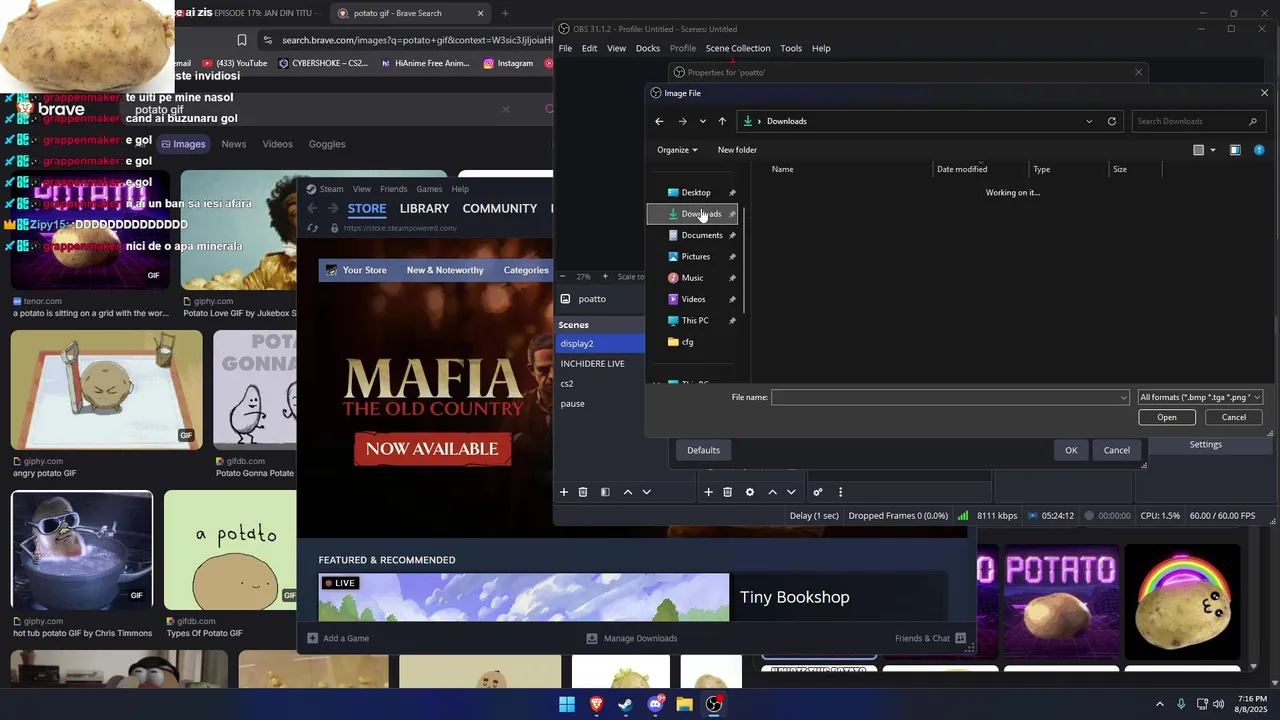Open the Organize dropdown menu

pyautogui.click(x=677, y=150)
